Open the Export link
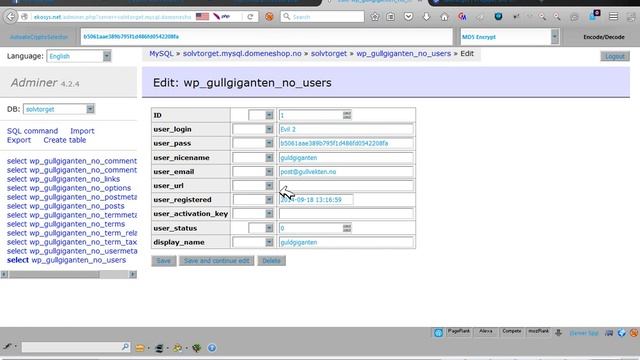 [19, 140]
